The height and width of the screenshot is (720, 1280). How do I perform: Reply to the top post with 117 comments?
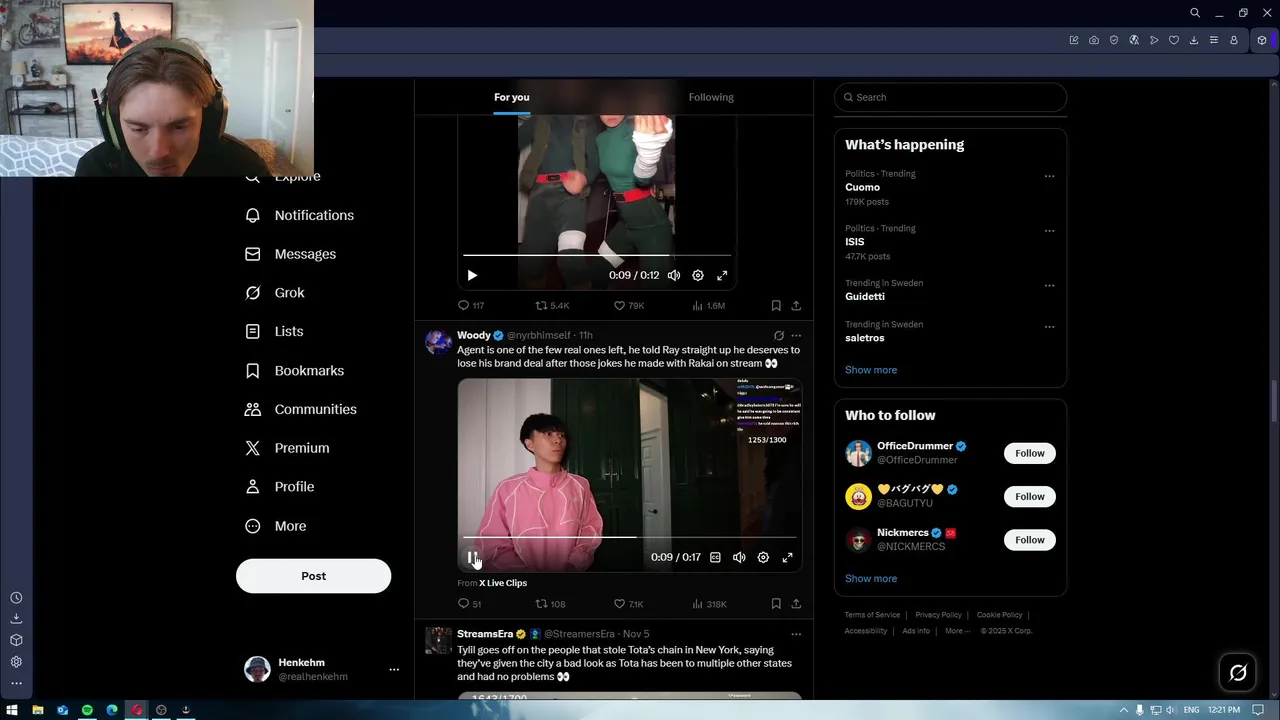470,305
